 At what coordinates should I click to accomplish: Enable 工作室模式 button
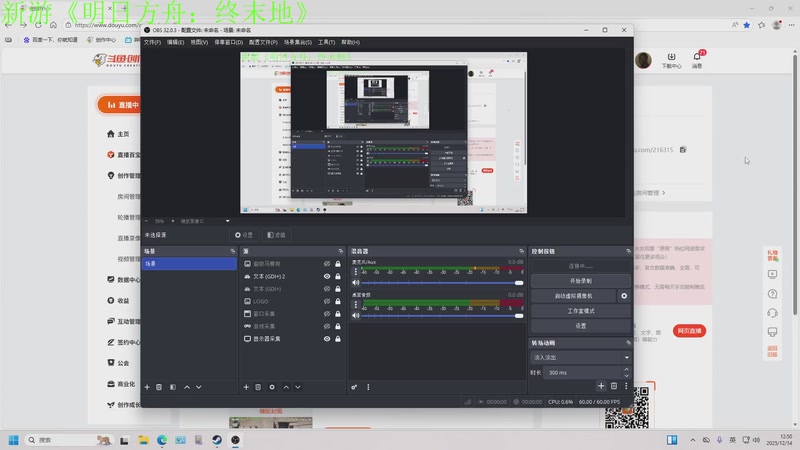click(x=581, y=311)
